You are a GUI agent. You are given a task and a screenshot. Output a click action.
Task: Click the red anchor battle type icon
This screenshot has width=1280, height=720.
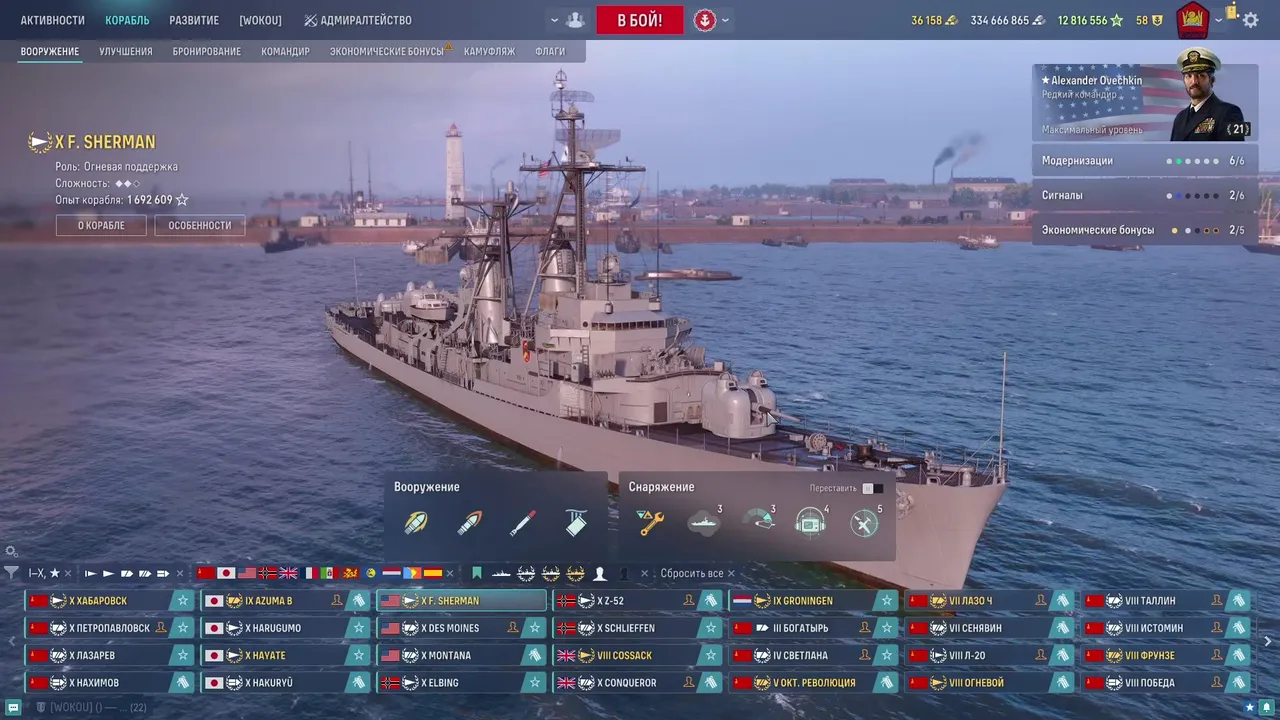click(705, 20)
